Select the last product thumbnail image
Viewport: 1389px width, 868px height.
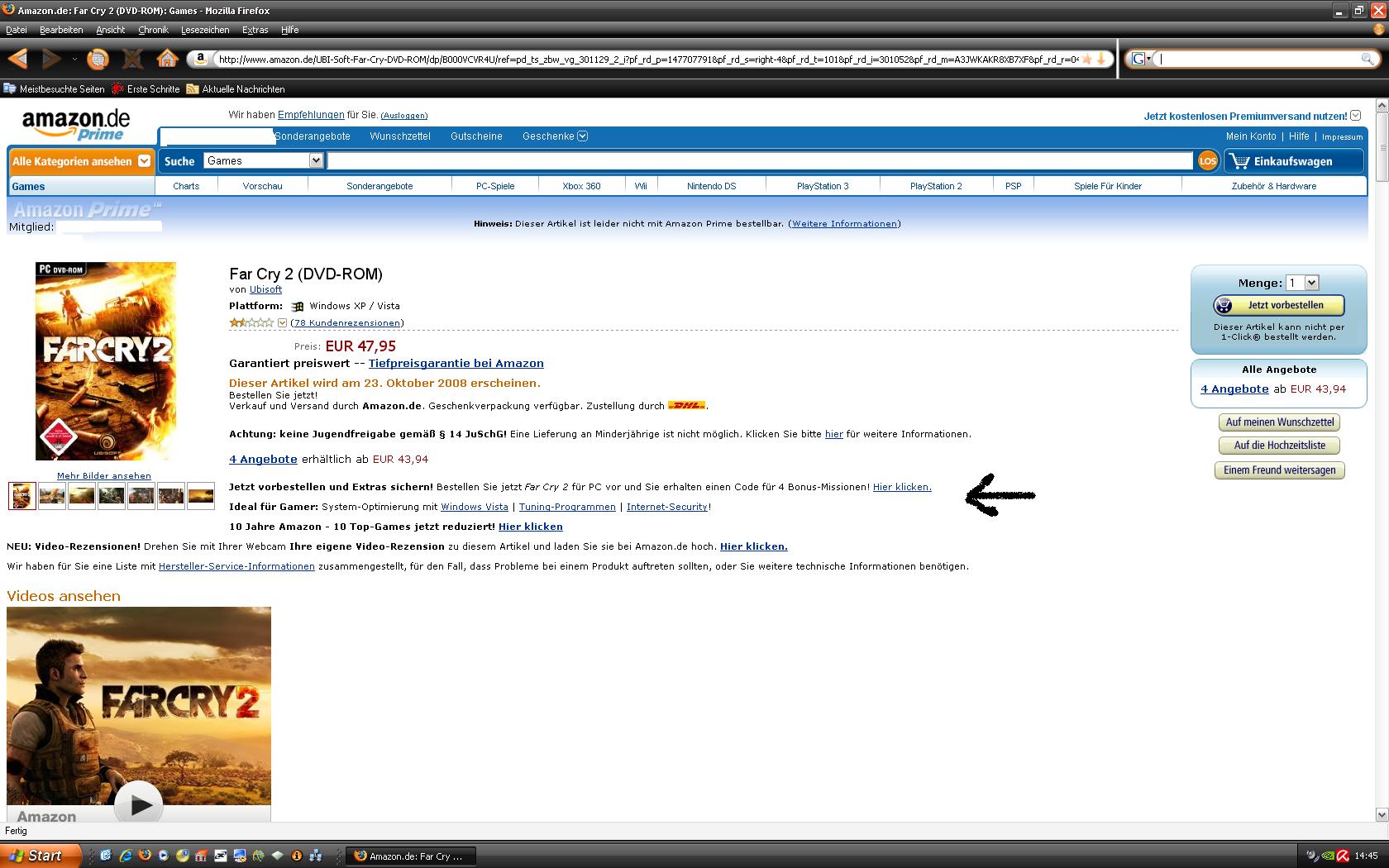pyautogui.click(x=201, y=496)
